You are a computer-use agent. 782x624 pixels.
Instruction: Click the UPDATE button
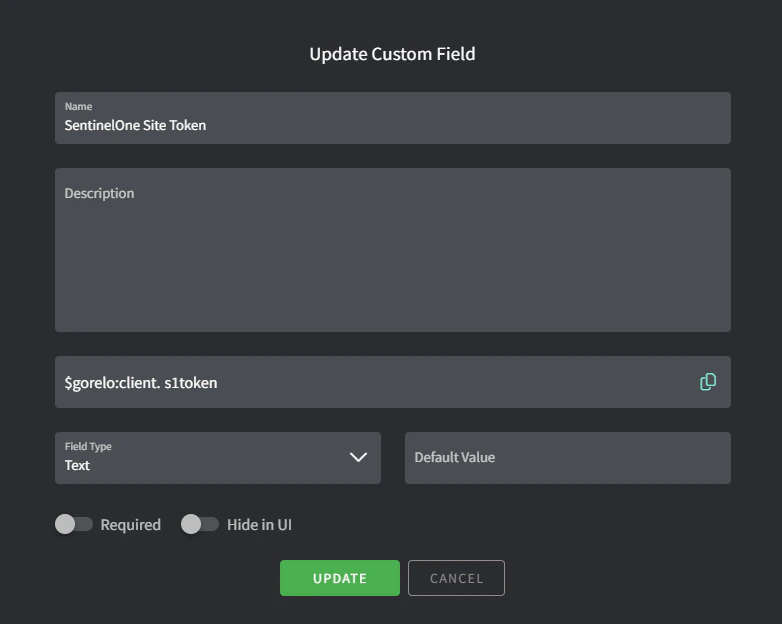tap(340, 578)
